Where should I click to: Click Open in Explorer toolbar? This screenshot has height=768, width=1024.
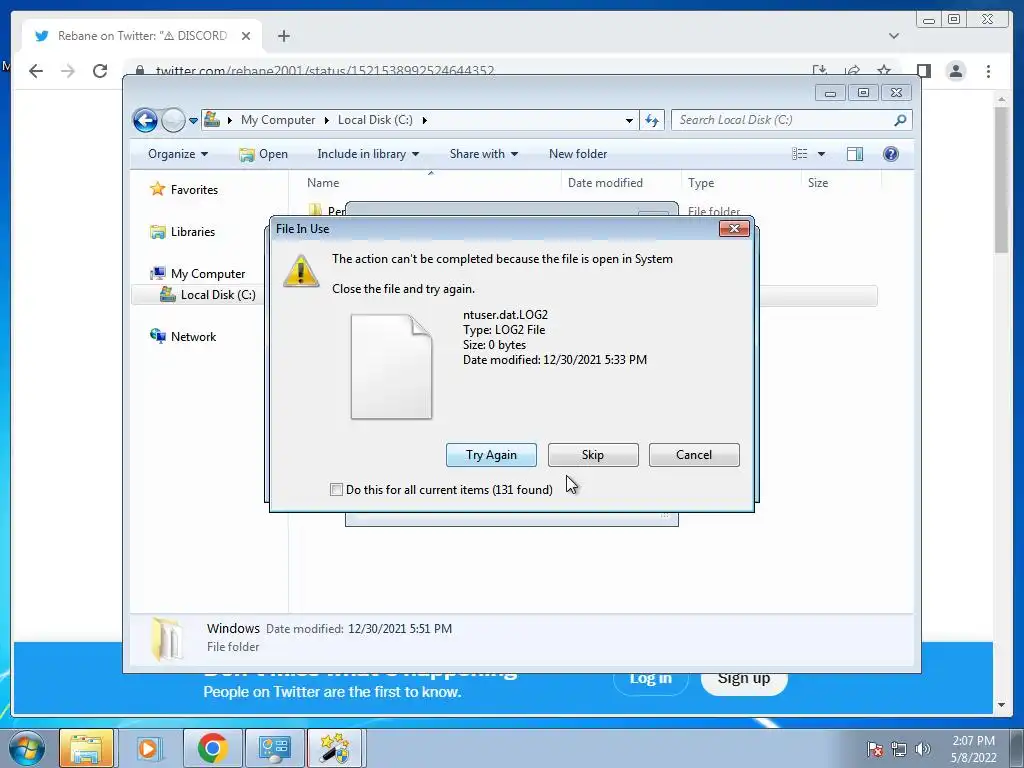(x=263, y=154)
